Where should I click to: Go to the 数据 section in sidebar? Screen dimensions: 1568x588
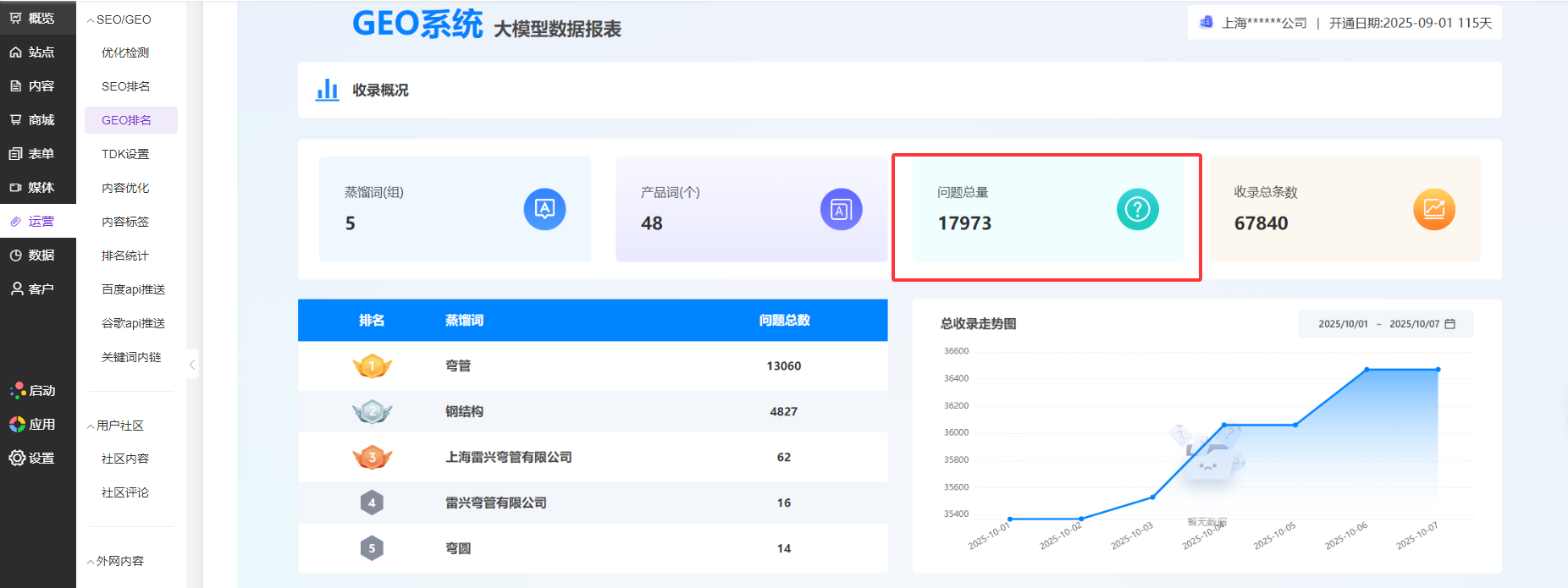32,255
